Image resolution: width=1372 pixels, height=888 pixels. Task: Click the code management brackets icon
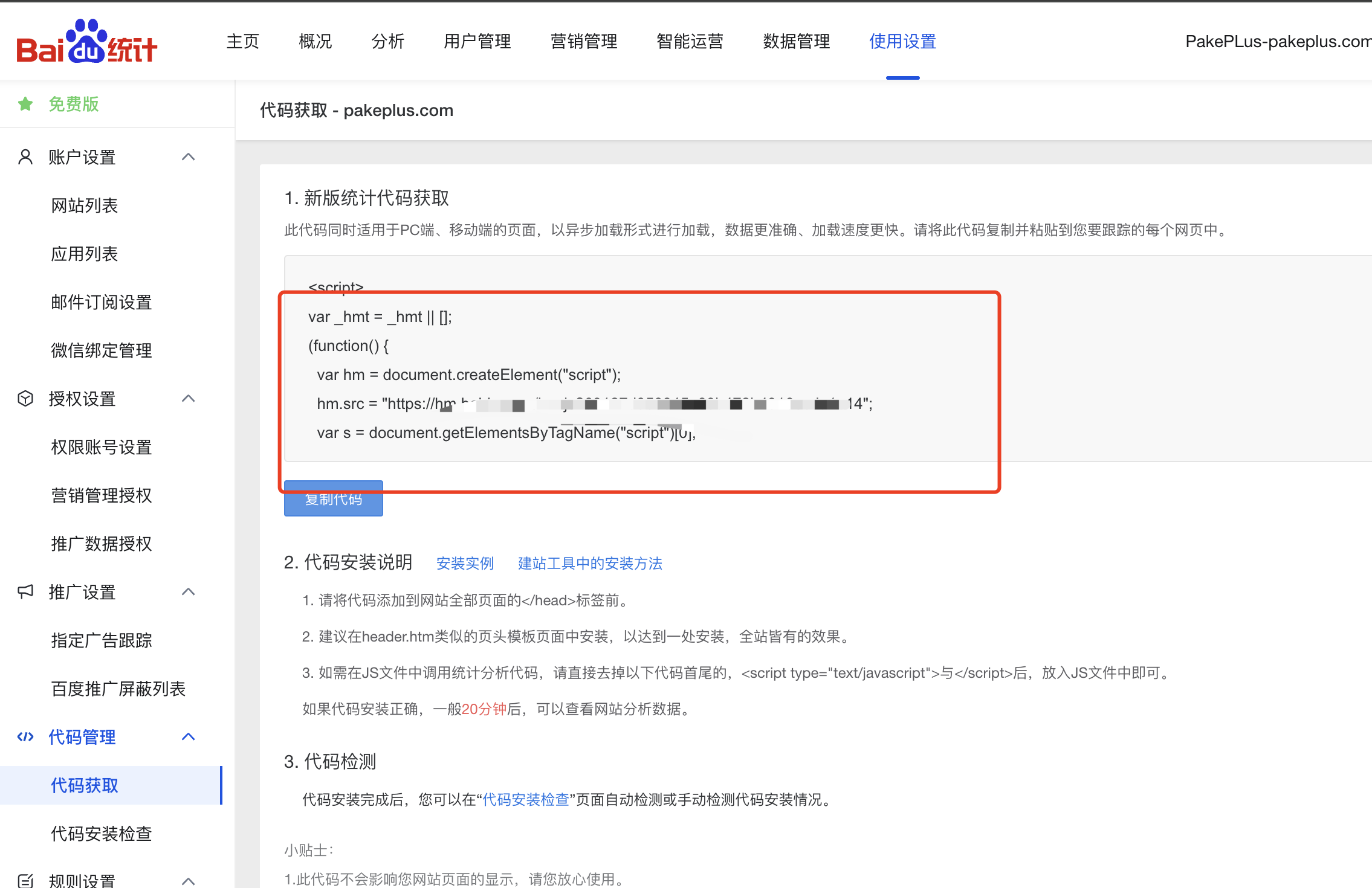25,736
